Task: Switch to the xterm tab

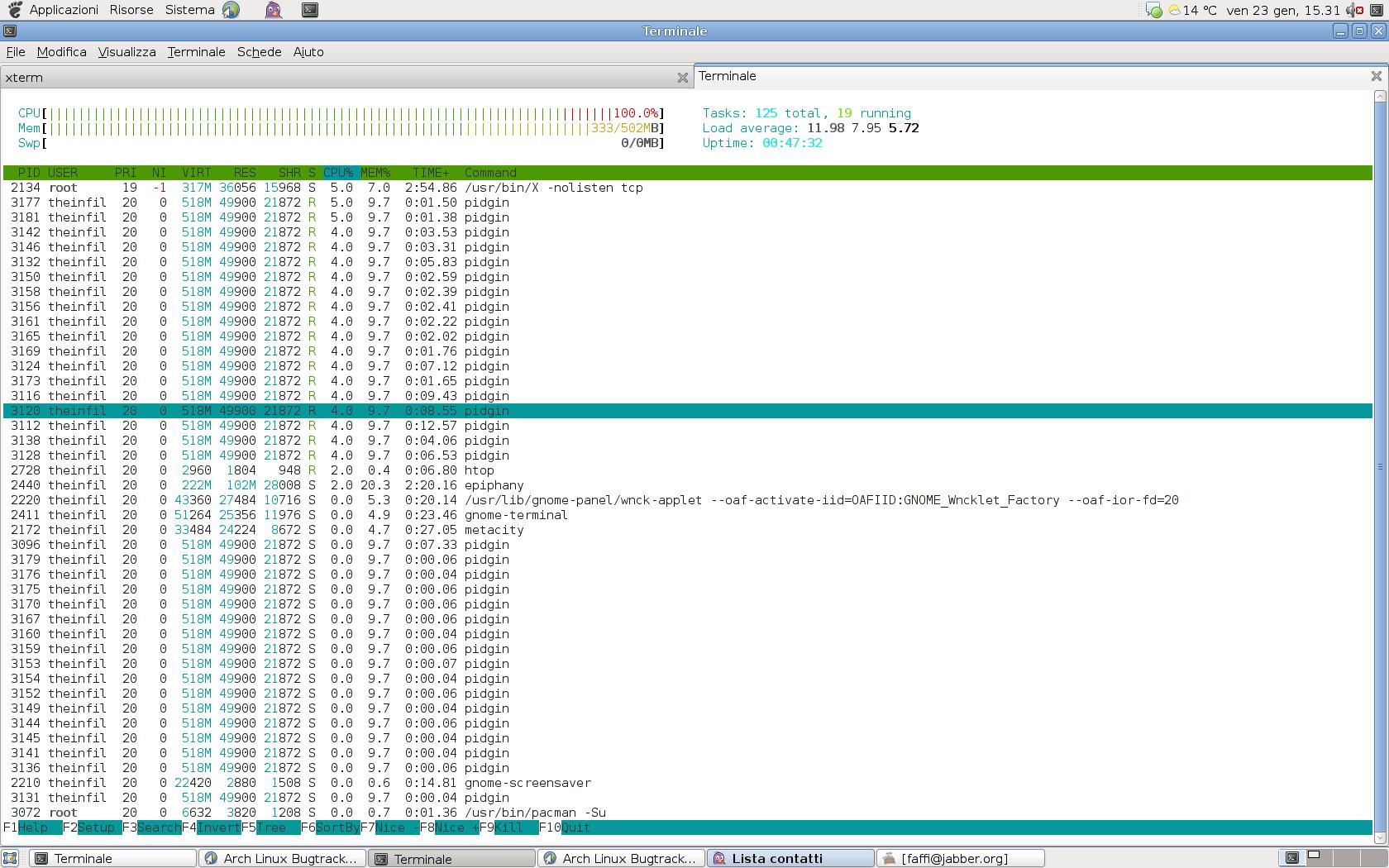Action: pyautogui.click(x=331, y=78)
